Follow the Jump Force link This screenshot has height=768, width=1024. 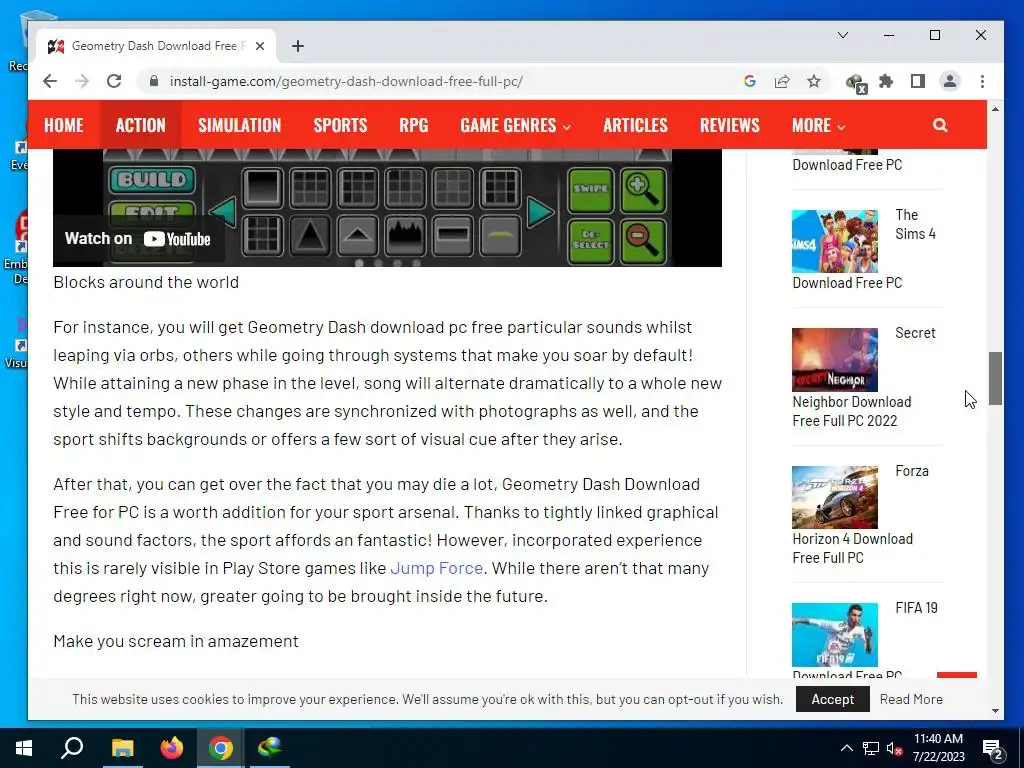click(x=436, y=568)
